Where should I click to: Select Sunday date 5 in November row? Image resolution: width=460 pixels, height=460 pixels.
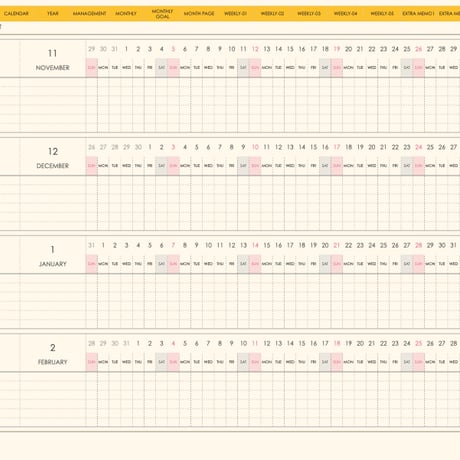(173, 49)
